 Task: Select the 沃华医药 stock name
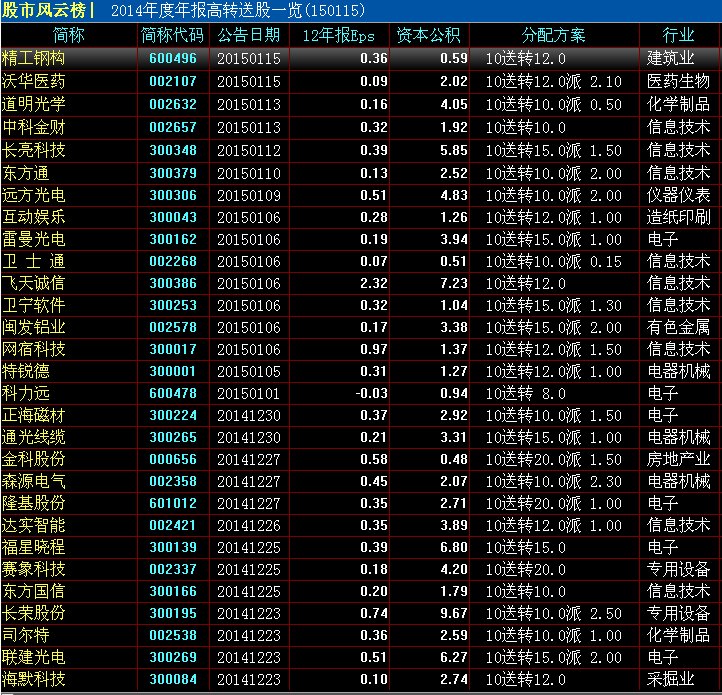pos(34,82)
